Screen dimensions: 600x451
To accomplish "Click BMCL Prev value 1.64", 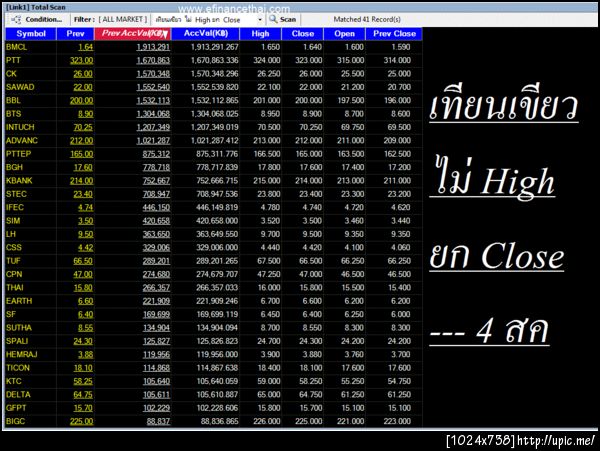I will pyautogui.click(x=86, y=47).
